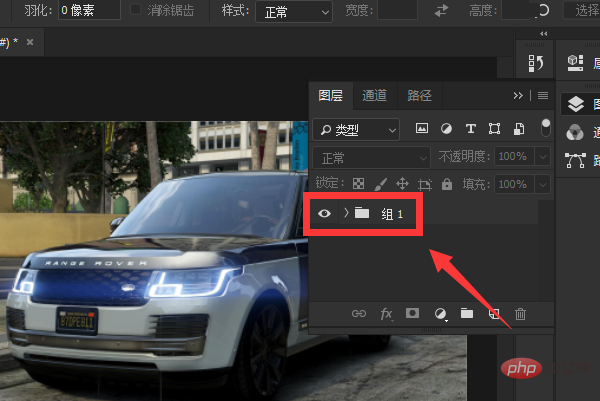Viewport: 600px width, 401px height.
Task: Click the 宽度 width input field
Action: [397, 10]
